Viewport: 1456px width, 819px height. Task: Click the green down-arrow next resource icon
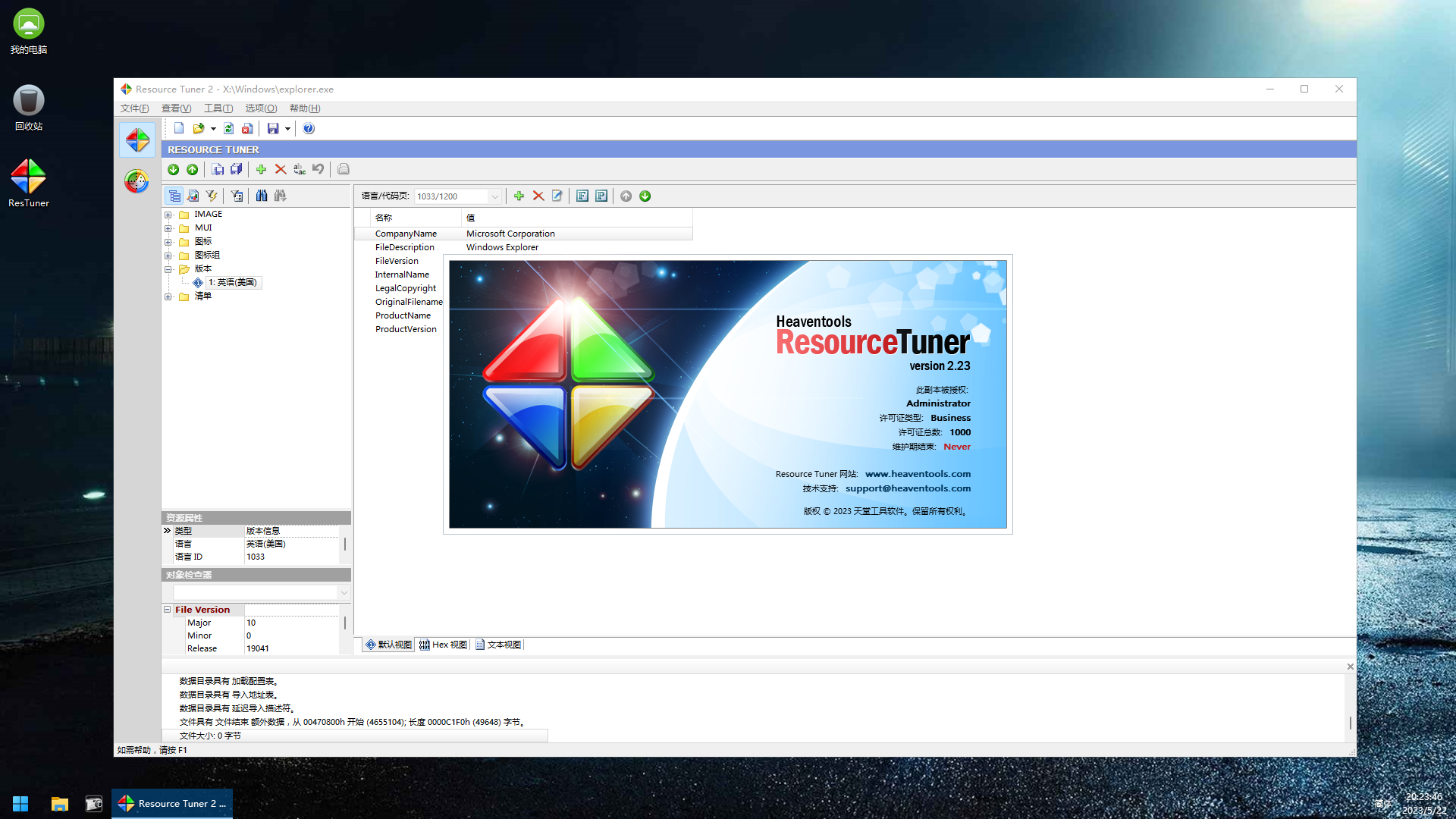(x=174, y=169)
